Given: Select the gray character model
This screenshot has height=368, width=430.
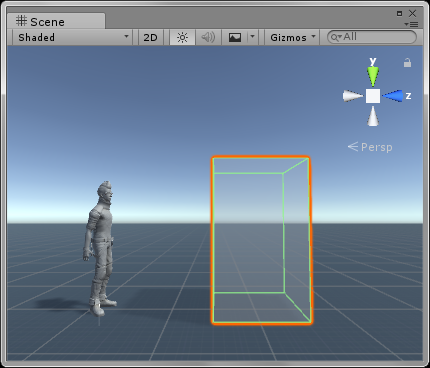Looking at the screenshot, I should (100, 248).
